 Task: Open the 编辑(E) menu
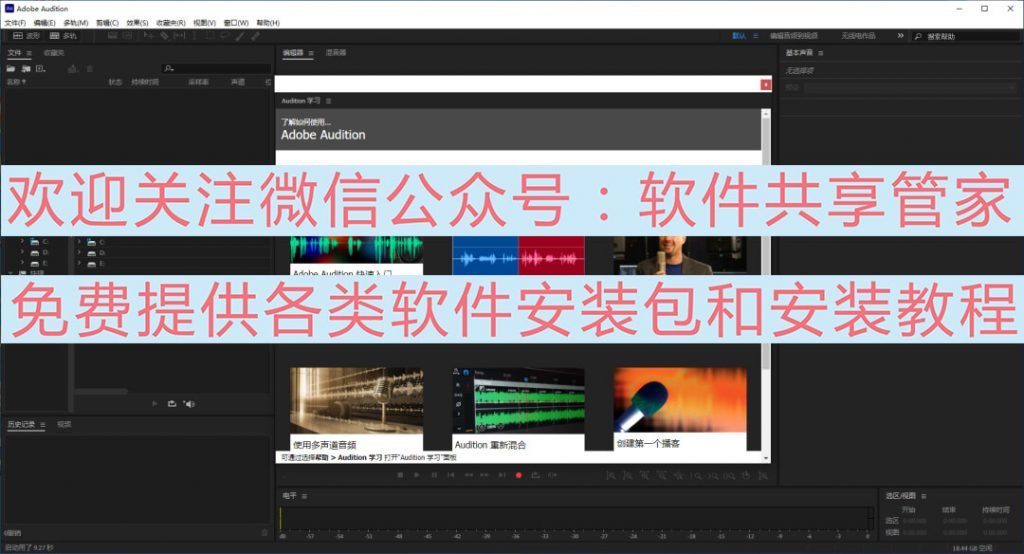[44, 23]
